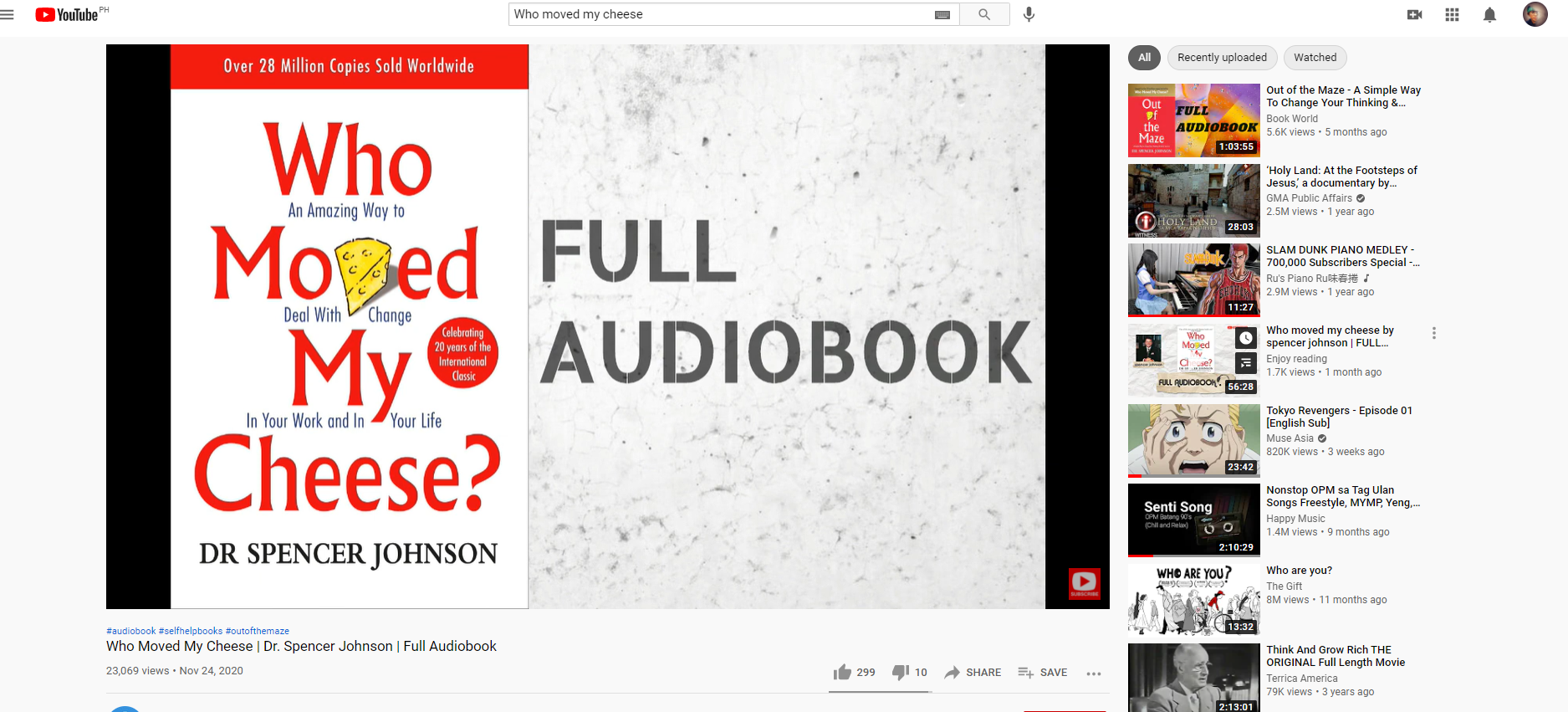Open 'SLAM DUNK PIANO MEDLEY' video title

tap(1342, 256)
